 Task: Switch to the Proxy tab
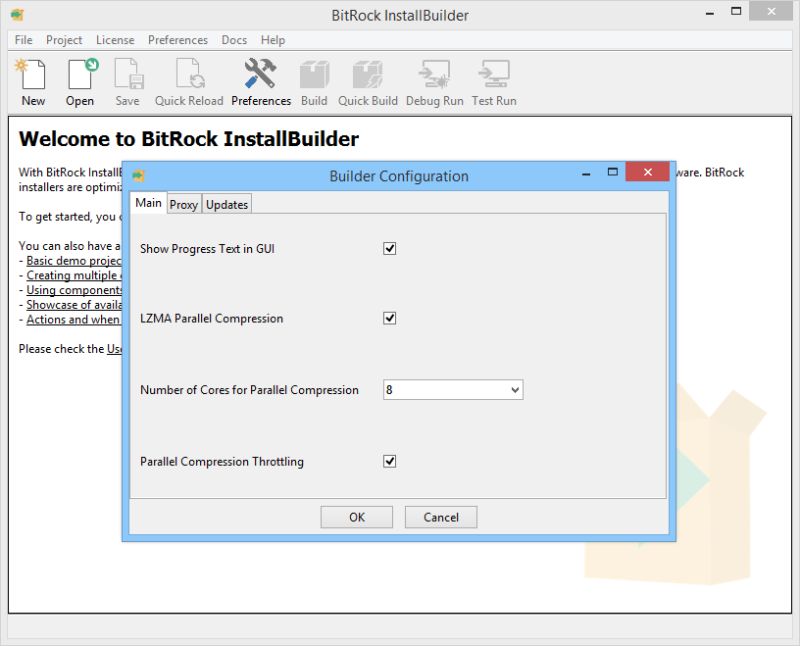[x=184, y=204]
